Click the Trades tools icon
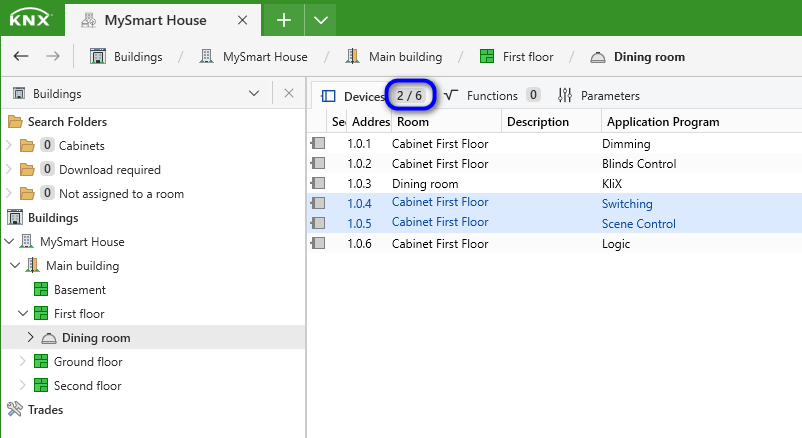Viewport: 802px width, 438px height. (15, 409)
